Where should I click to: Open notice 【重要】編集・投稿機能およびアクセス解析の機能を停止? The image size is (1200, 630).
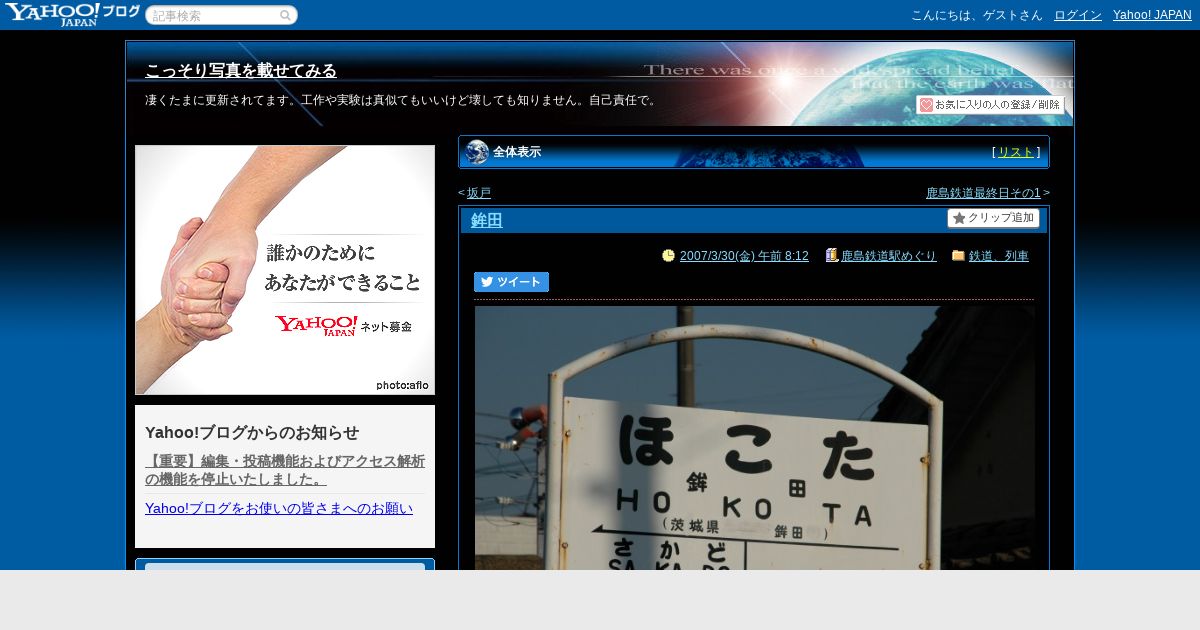pos(285,470)
